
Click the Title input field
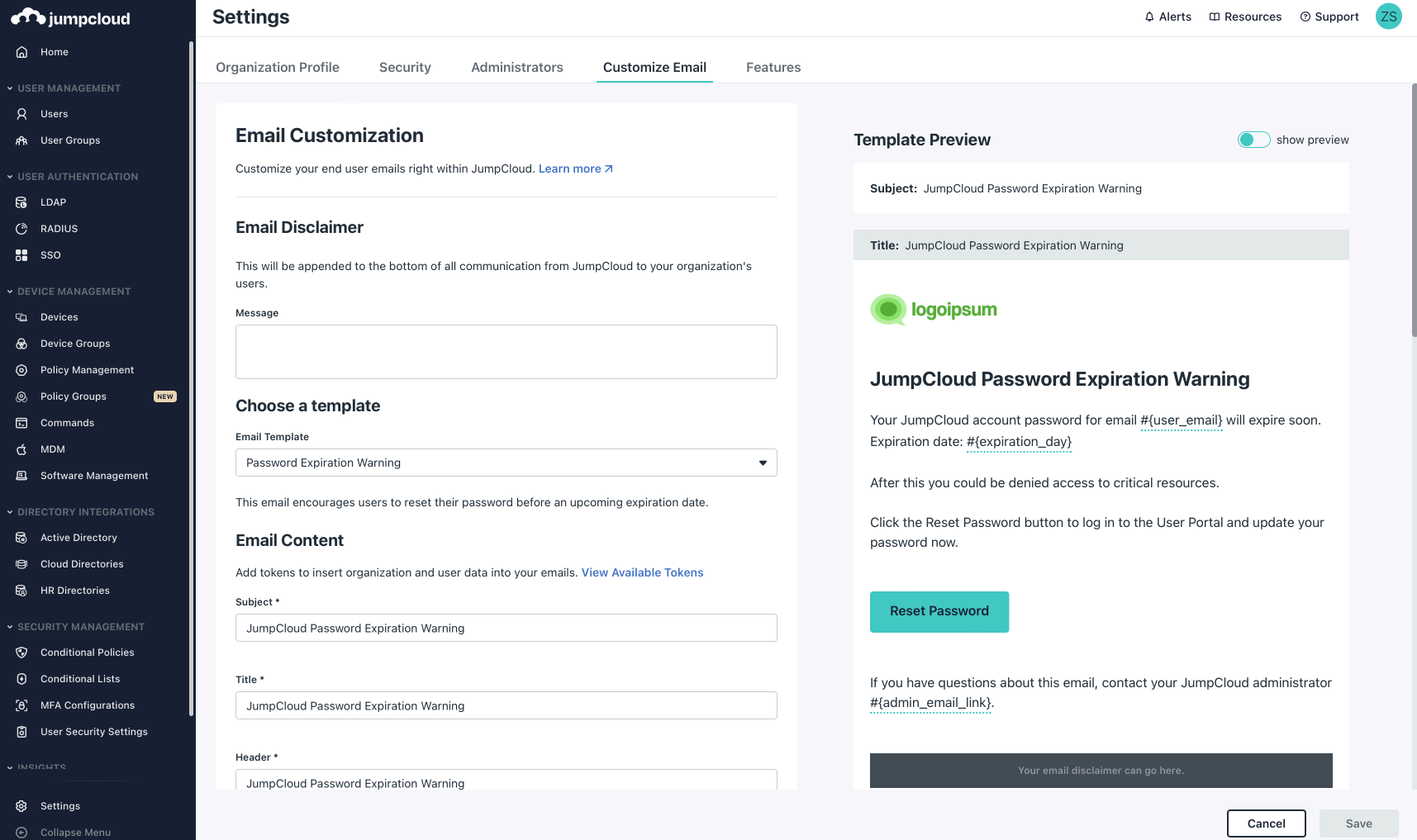tap(506, 705)
